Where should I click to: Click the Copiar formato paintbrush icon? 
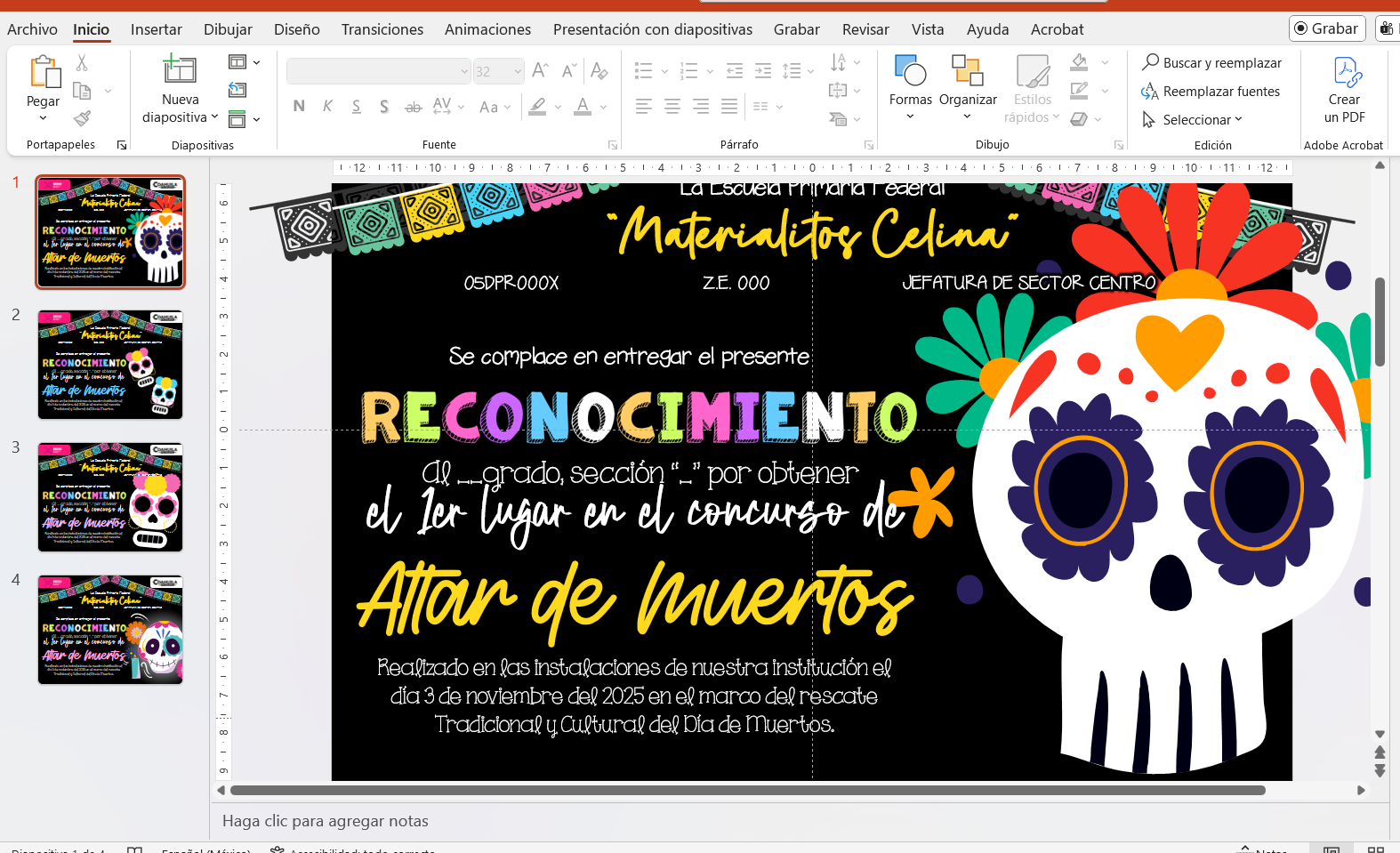(x=82, y=118)
